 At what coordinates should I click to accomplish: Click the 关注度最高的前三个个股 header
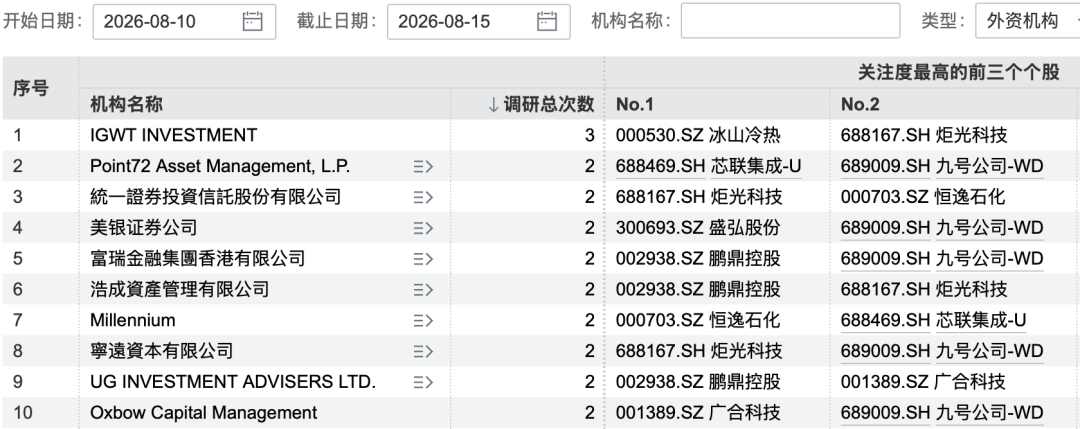click(958, 72)
